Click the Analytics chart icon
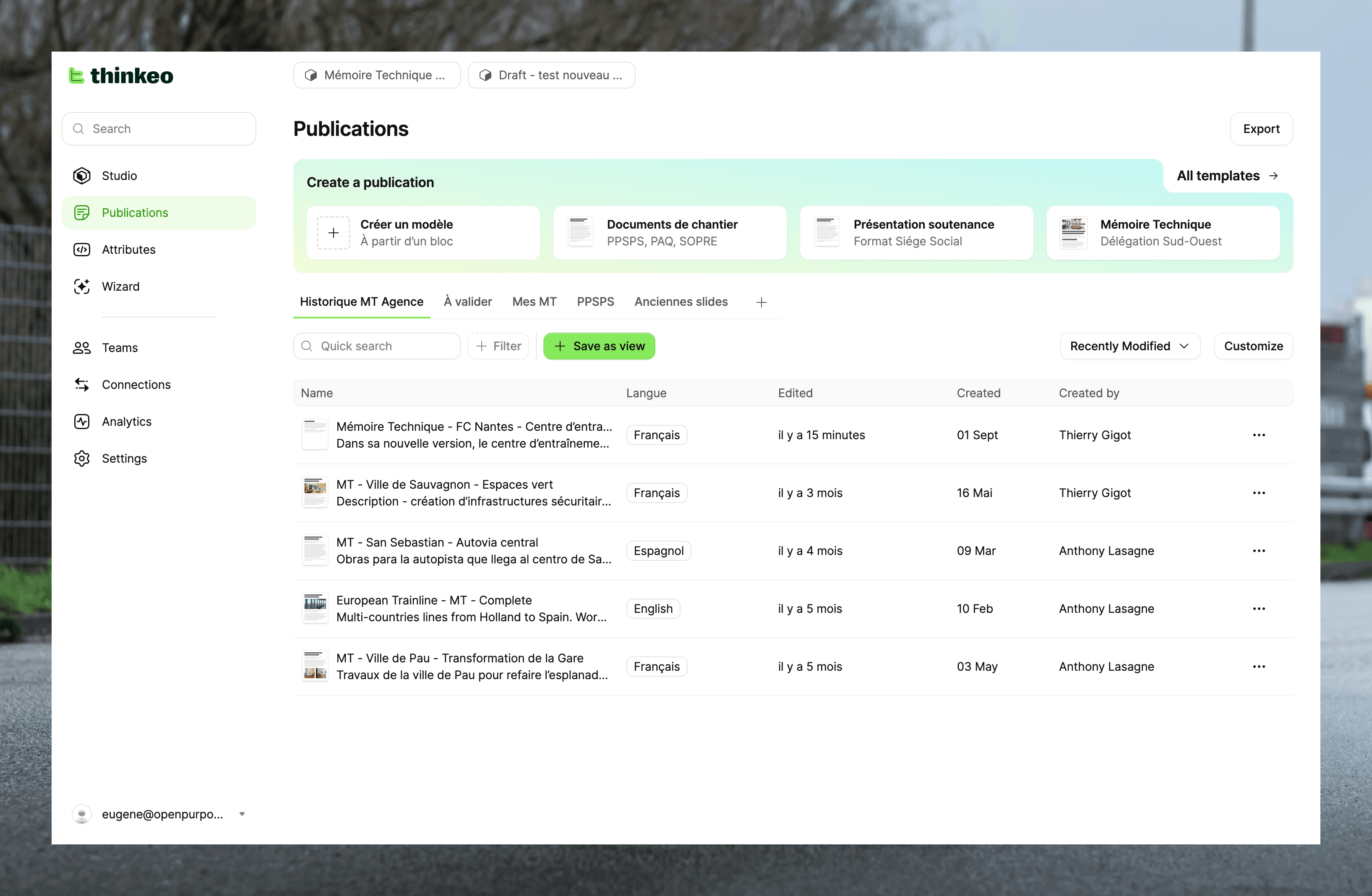 coord(82,421)
